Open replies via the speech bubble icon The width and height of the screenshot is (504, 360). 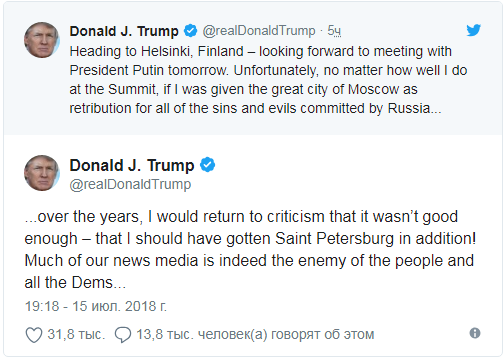123,334
